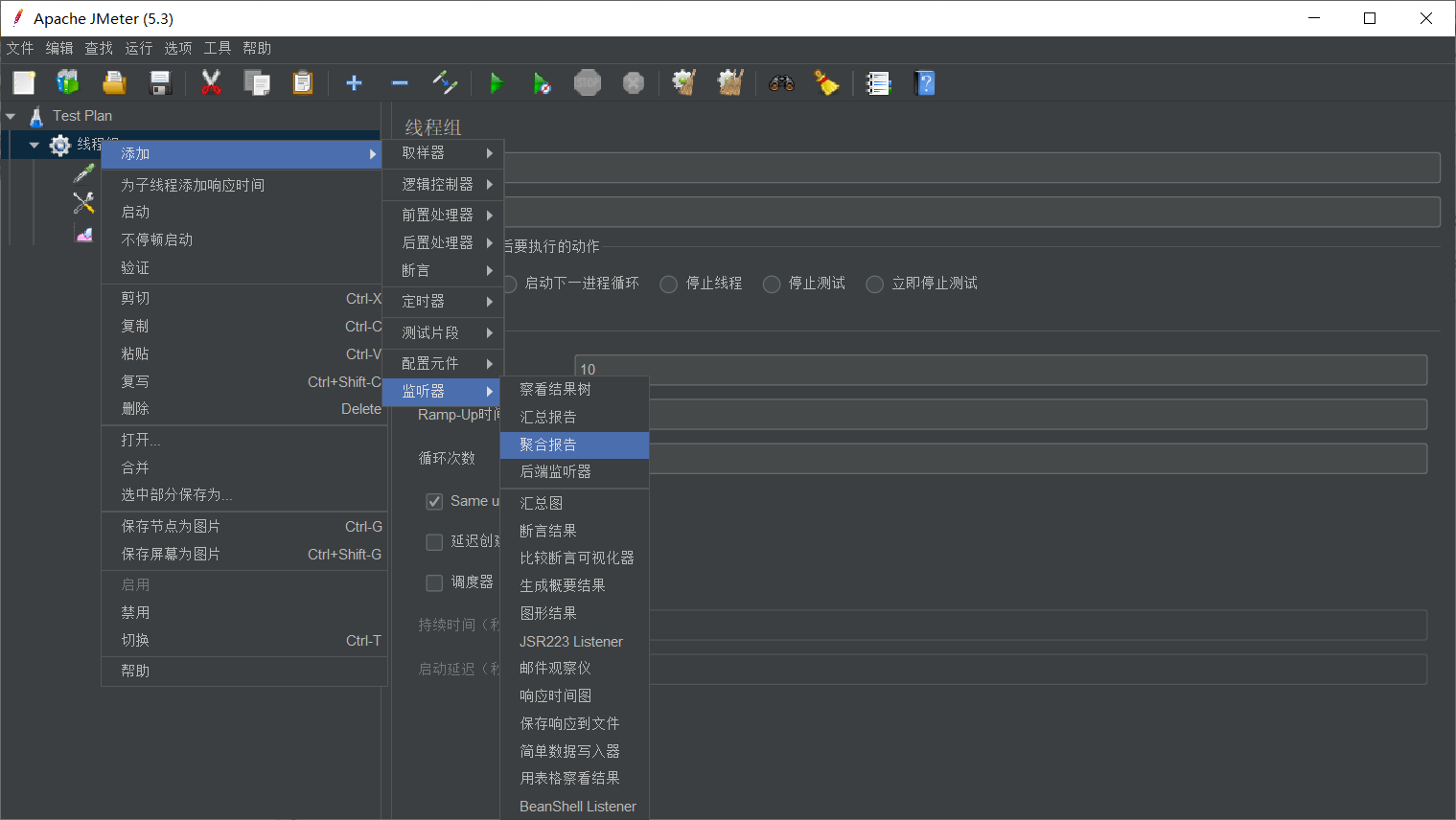Collapse the Test Plan tree node
The width and height of the screenshot is (1456, 820).
tap(11, 116)
